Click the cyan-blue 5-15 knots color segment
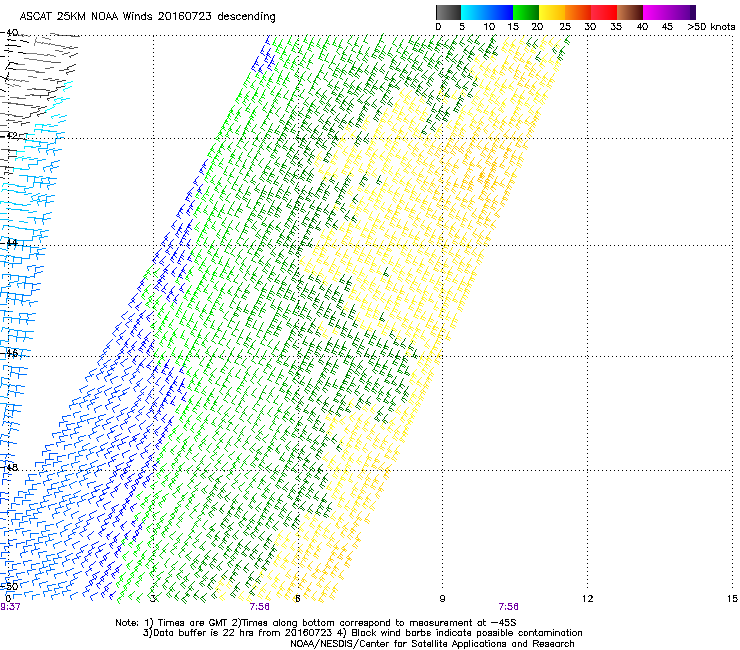The image size is (740, 650). pyautogui.click(x=487, y=12)
